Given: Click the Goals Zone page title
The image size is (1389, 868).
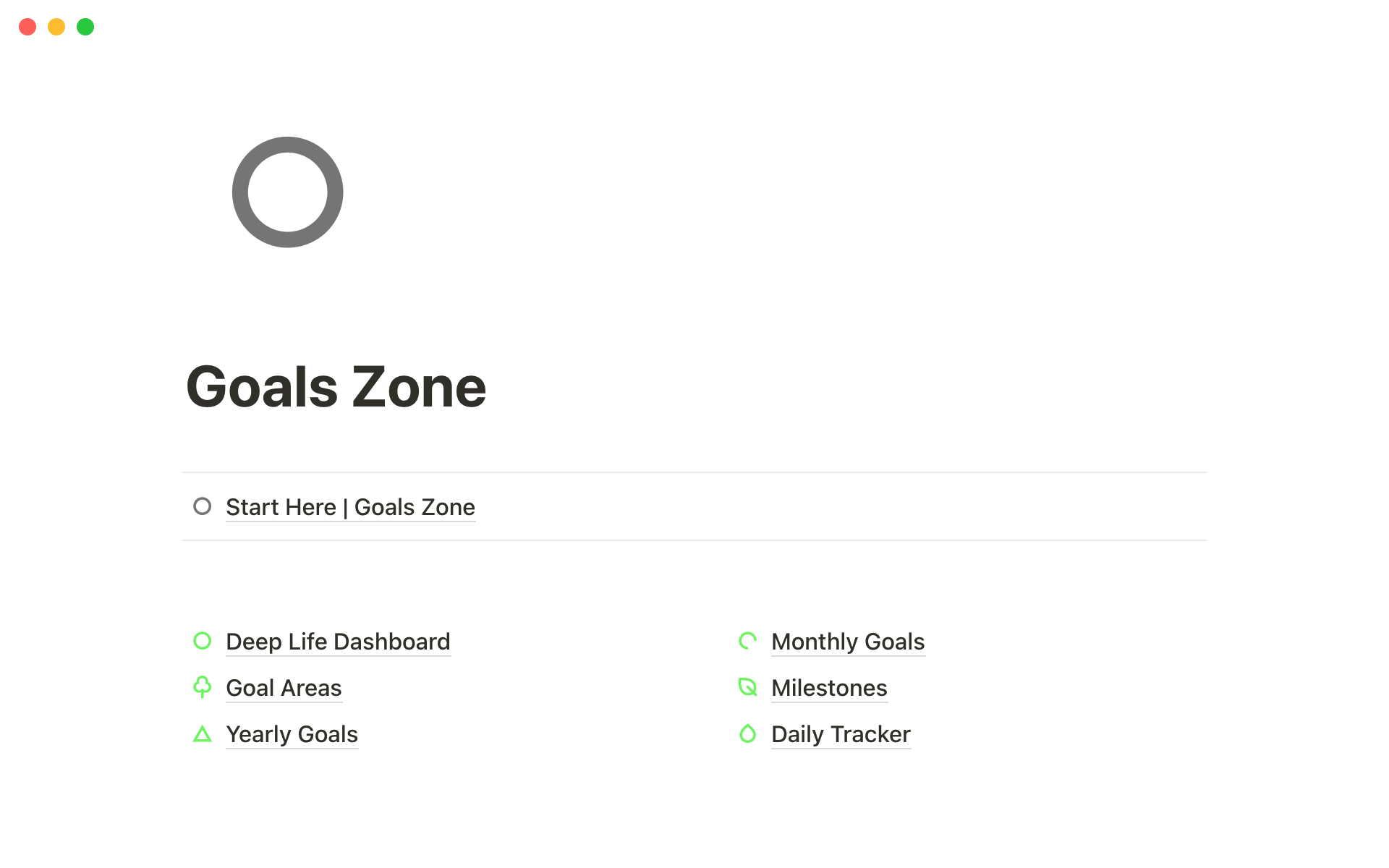Looking at the screenshot, I should tap(336, 387).
